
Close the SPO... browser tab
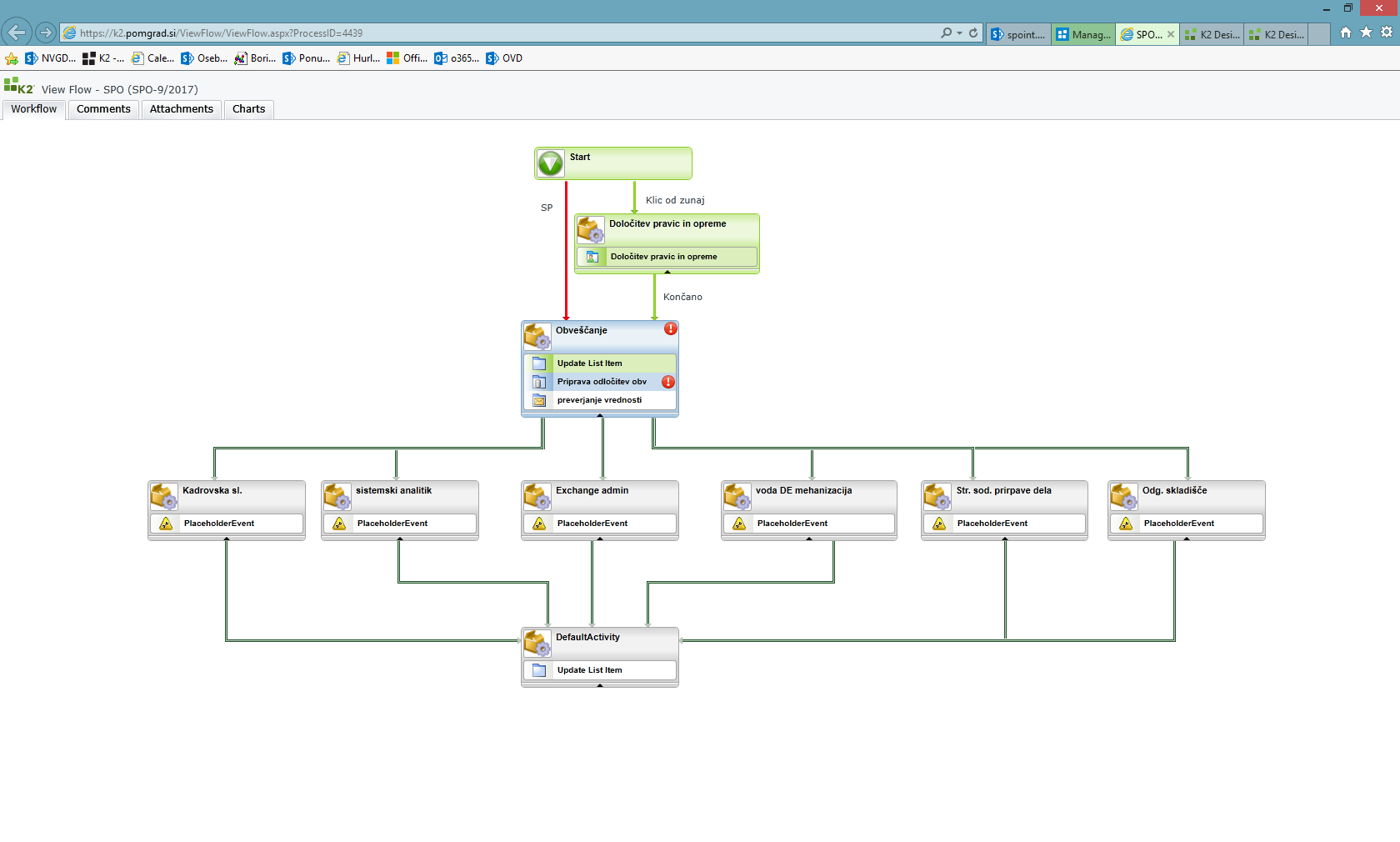[1171, 34]
